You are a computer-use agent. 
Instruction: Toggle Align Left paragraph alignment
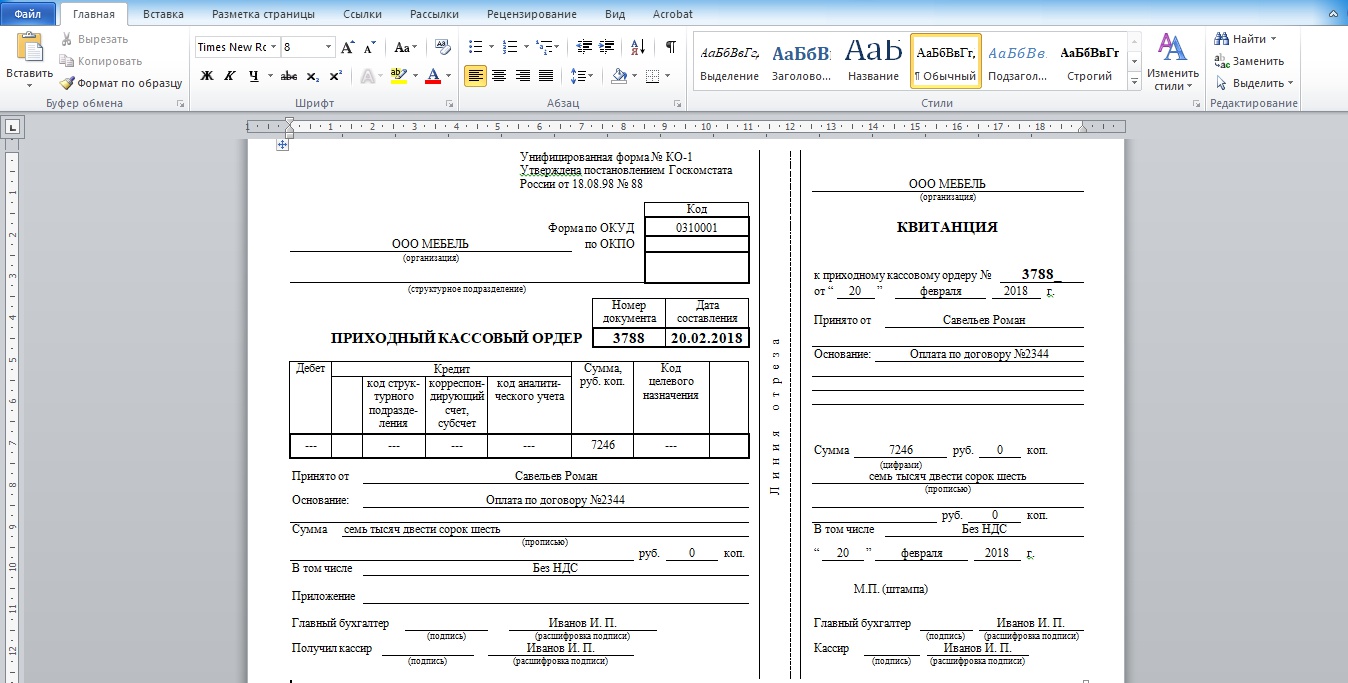(475, 76)
